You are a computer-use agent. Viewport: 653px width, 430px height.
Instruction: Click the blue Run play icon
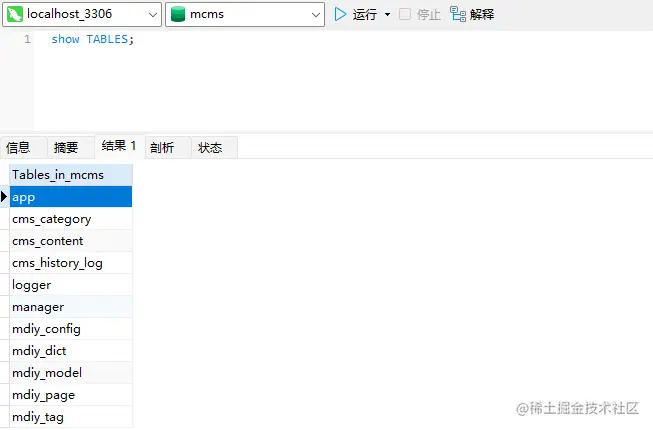(x=340, y=14)
